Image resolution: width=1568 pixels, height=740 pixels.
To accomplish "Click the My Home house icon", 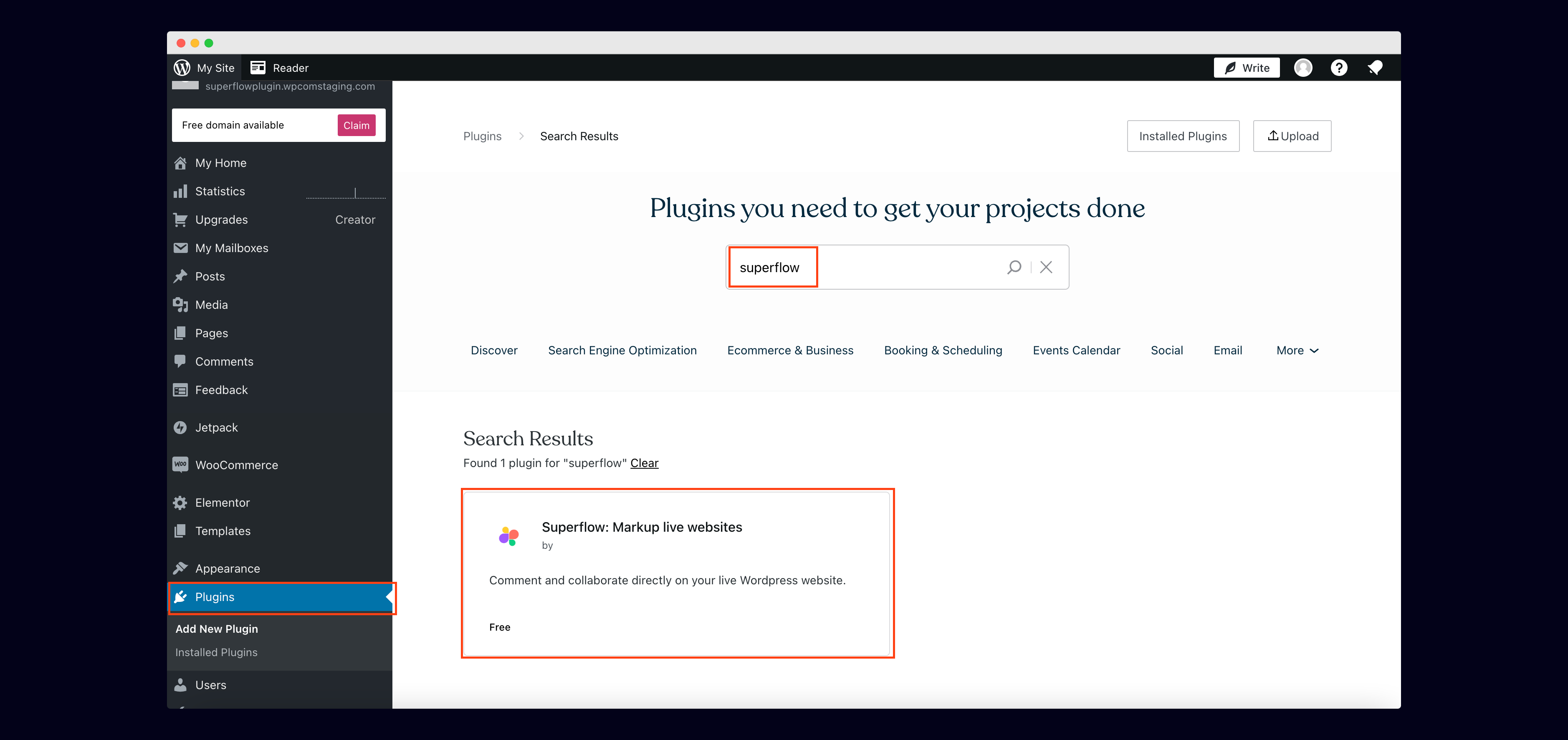I will tap(180, 163).
